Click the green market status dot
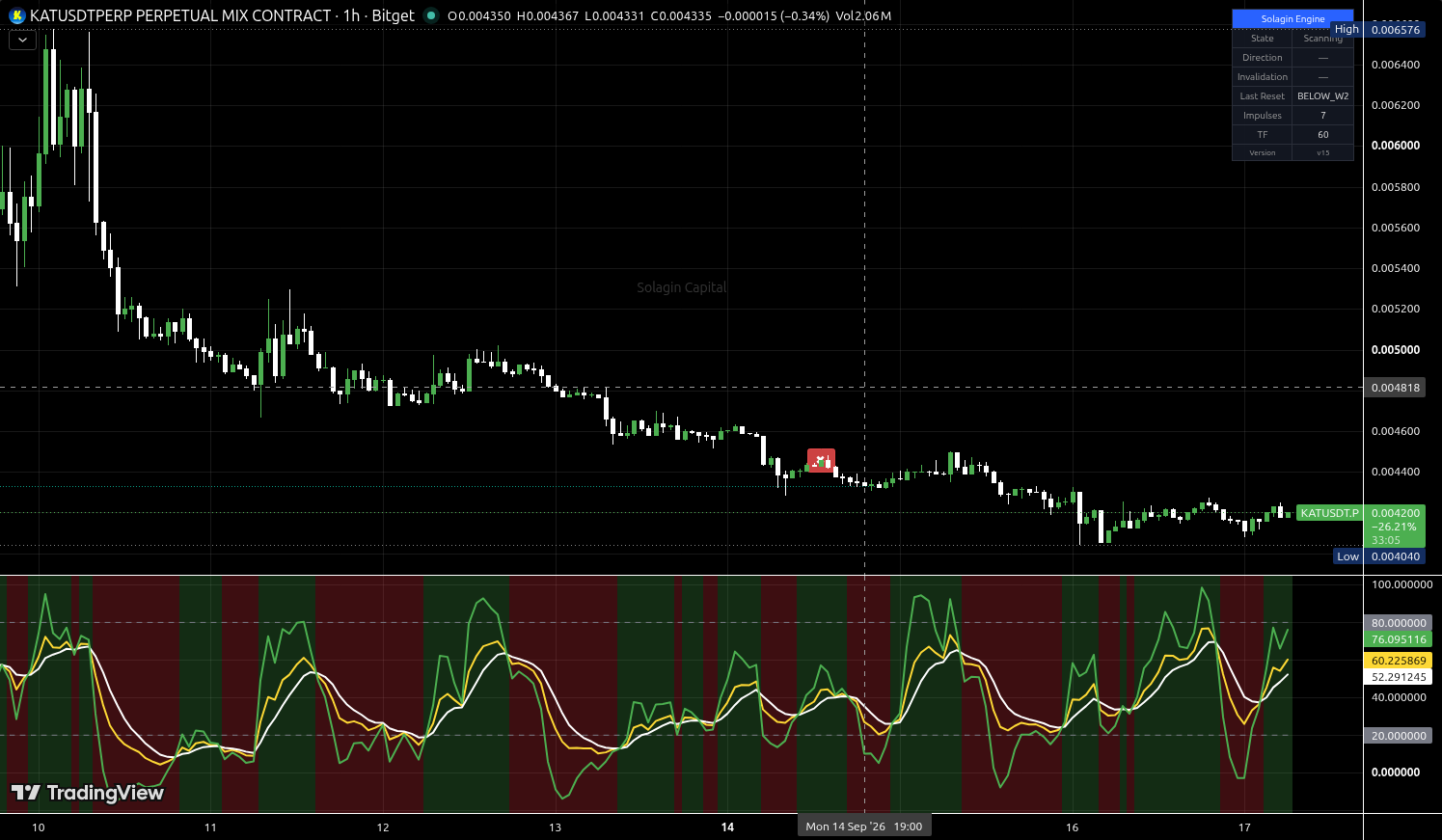1442x840 pixels. click(x=431, y=15)
